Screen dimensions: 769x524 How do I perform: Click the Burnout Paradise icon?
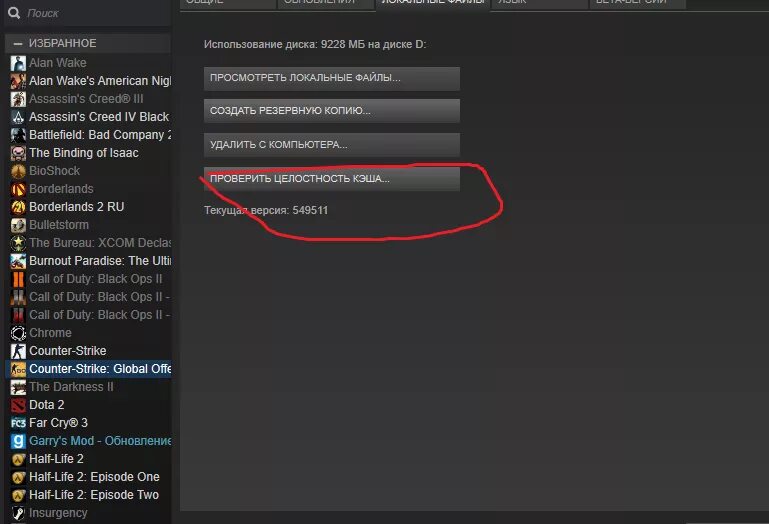18,261
